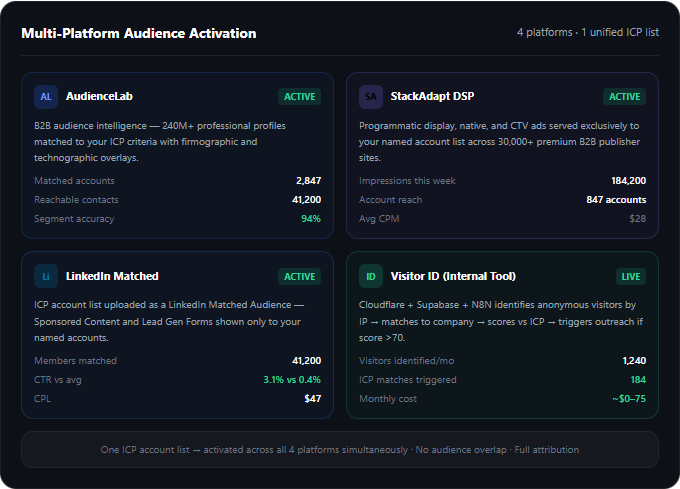The image size is (680, 489).
Task: Click the Account reach label
Action: (390, 200)
